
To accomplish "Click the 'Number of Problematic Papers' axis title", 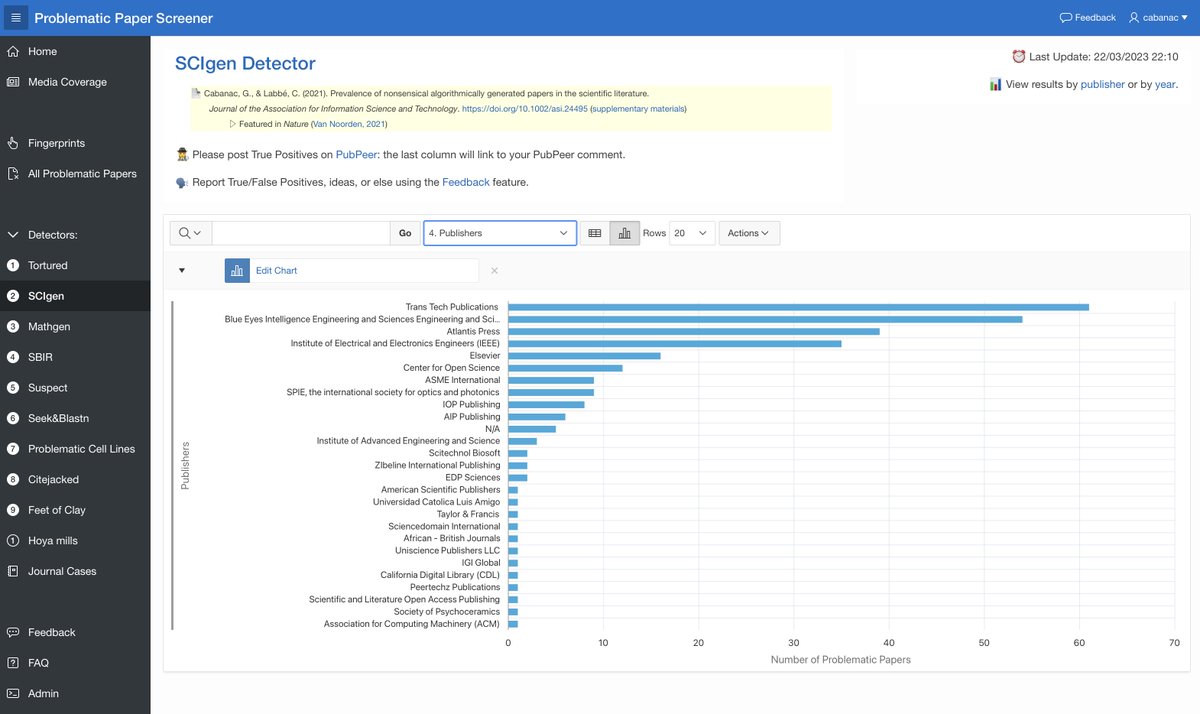I will 841,660.
